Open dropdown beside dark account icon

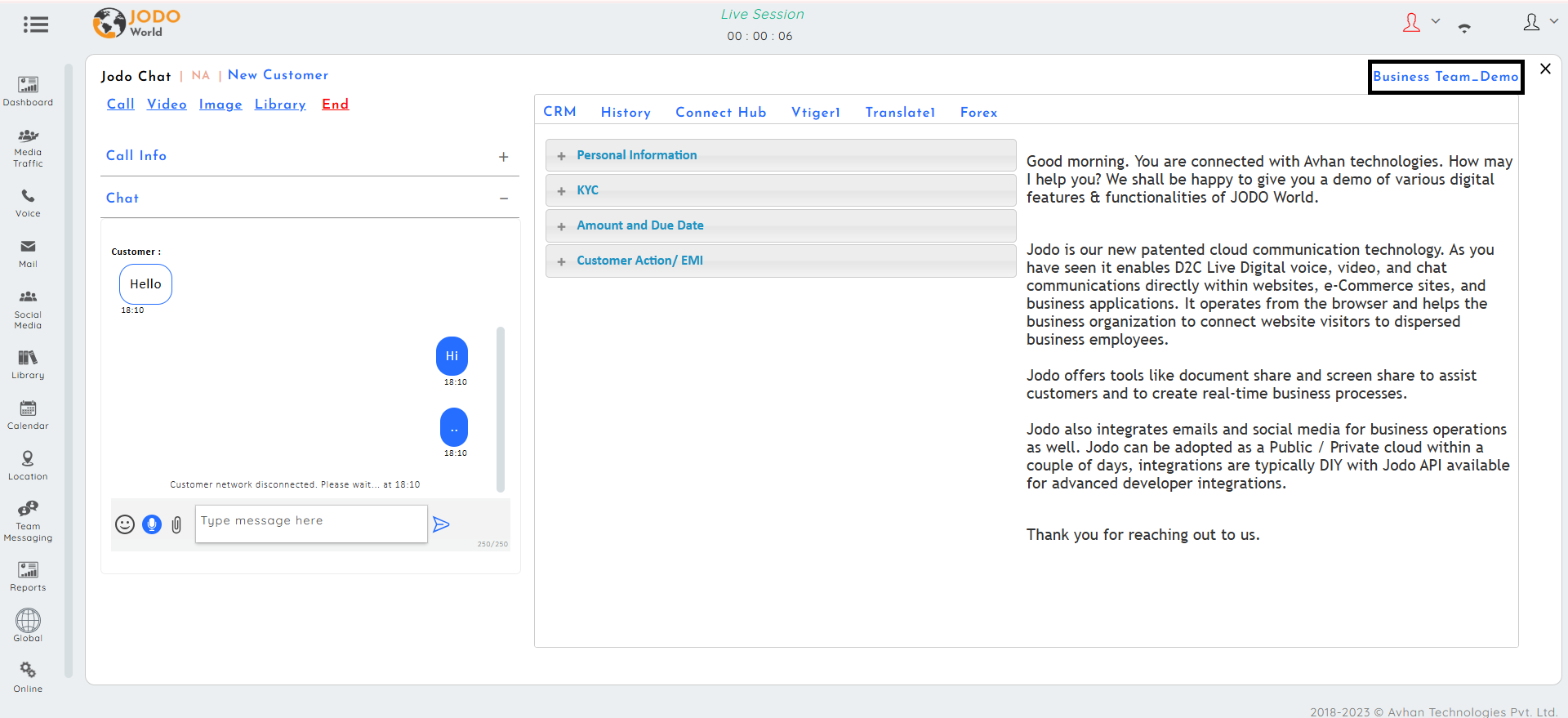point(1554,21)
